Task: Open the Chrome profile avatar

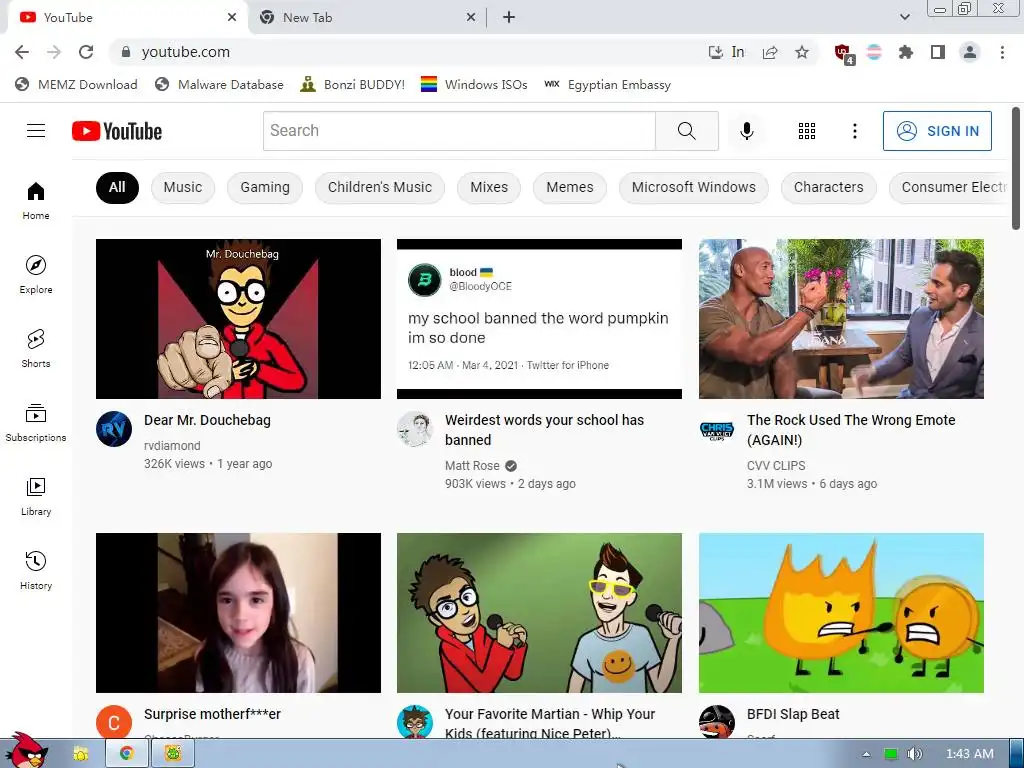Action: (970, 52)
